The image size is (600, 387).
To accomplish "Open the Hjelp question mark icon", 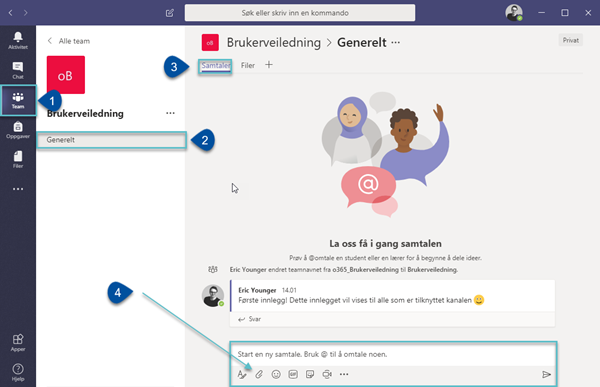I will 18,372.
